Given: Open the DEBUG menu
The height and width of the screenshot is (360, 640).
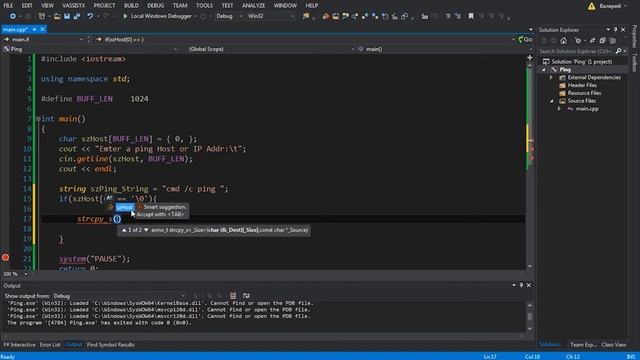Looking at the screenshot, I should pyautogui.click(x=156, y=6).
